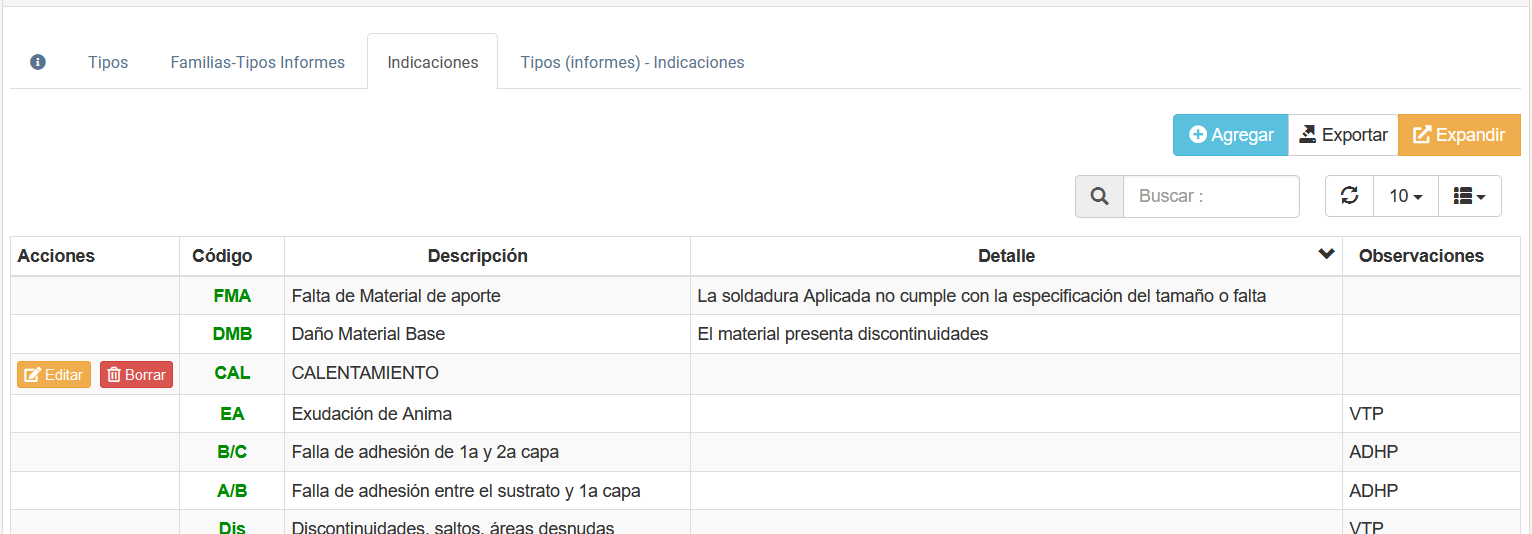Screen dimensions: 1532x534
Task: Delete the CAL row with Borrar
Action: [x=136, y=375]
